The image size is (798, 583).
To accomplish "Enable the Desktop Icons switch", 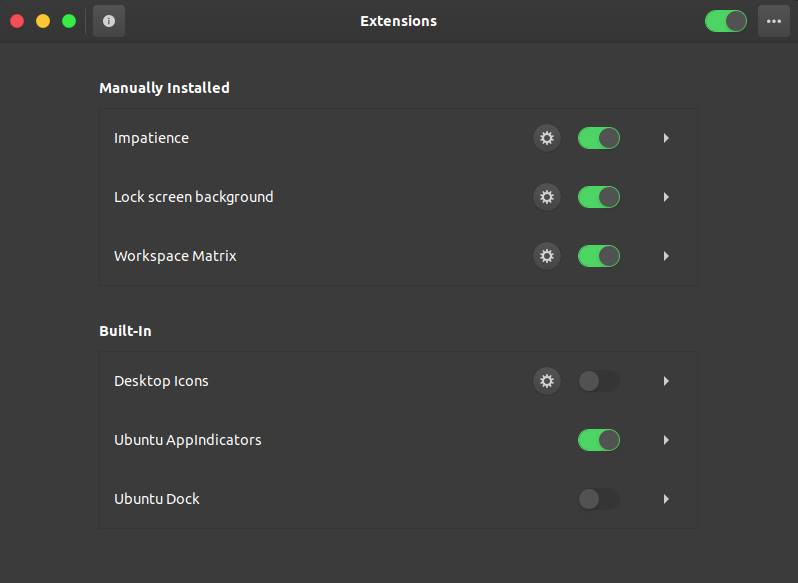I will click(598, 381).
